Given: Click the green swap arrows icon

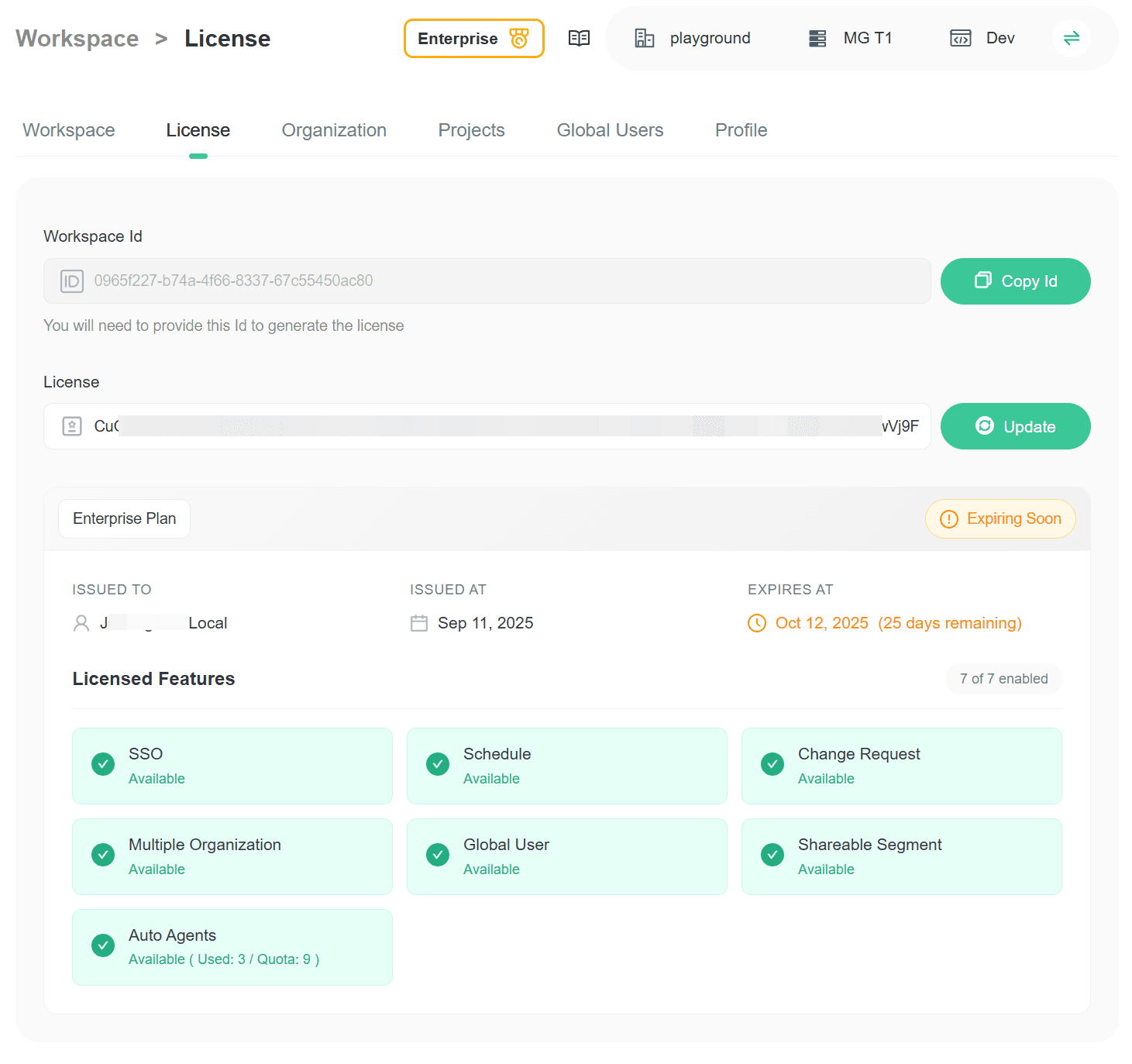Looking at the screenshot, I should pyautogui.click(x=1071, y=38).
